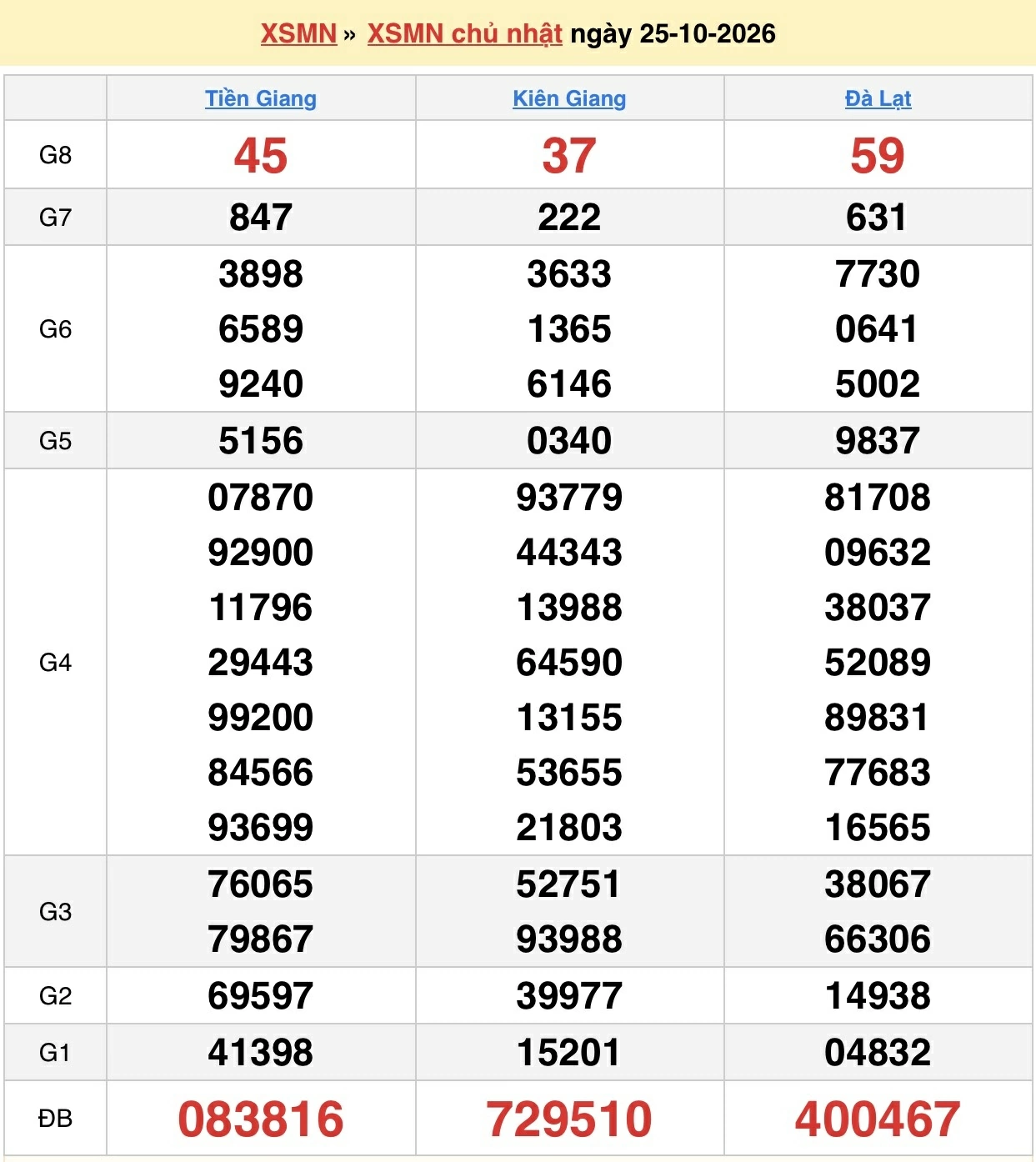Open the Đà Lạt province link
The width and height of the screenshot is (1036, 1162).
click(878, 98)
